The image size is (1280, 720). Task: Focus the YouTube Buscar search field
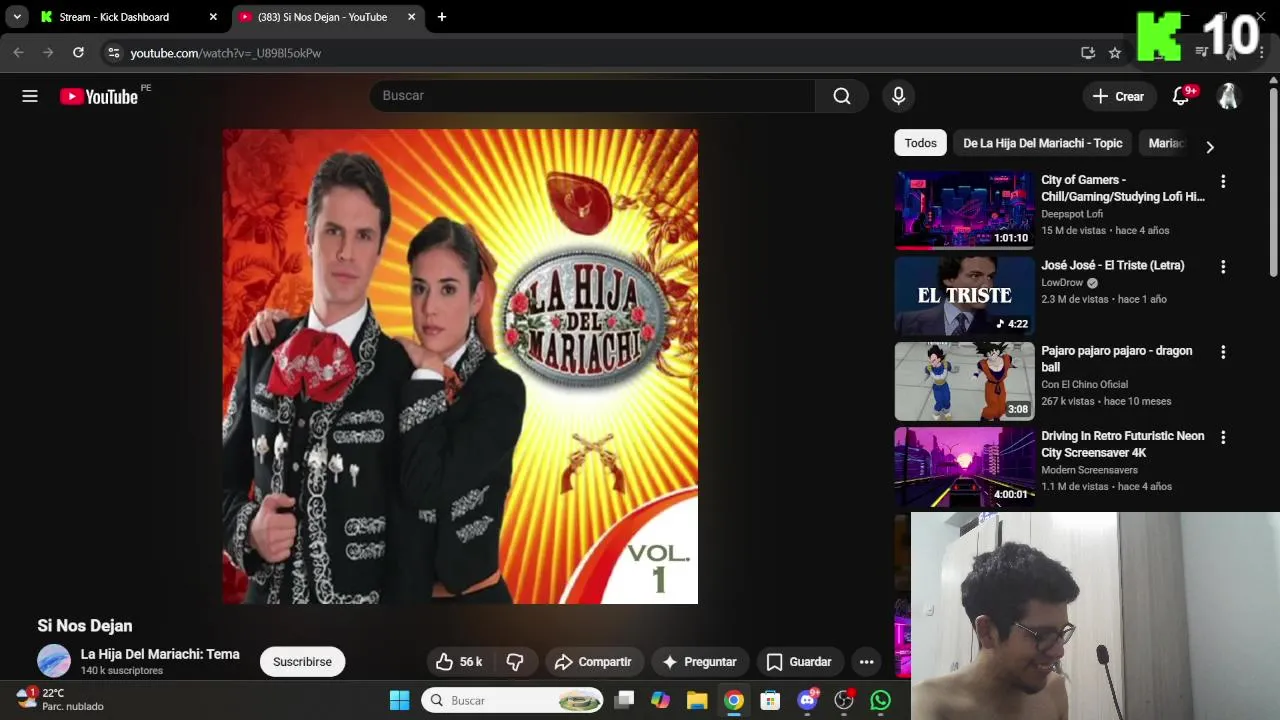click(x=592, y=96)
